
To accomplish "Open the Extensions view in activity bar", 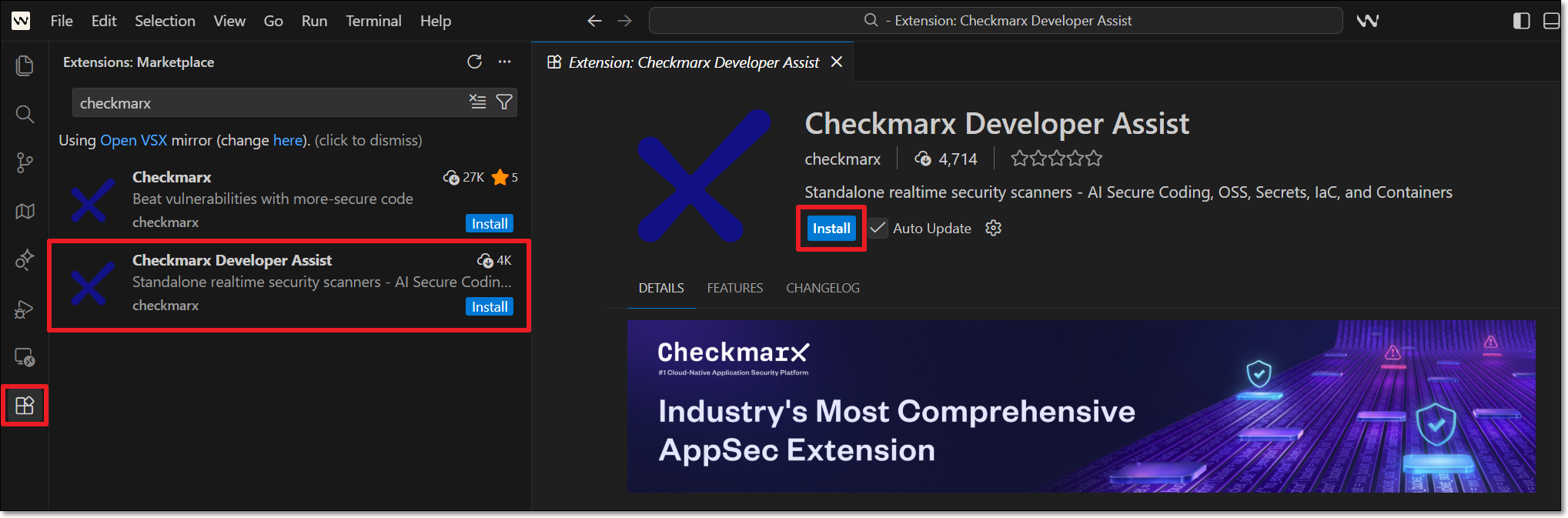I will [25, 406].
